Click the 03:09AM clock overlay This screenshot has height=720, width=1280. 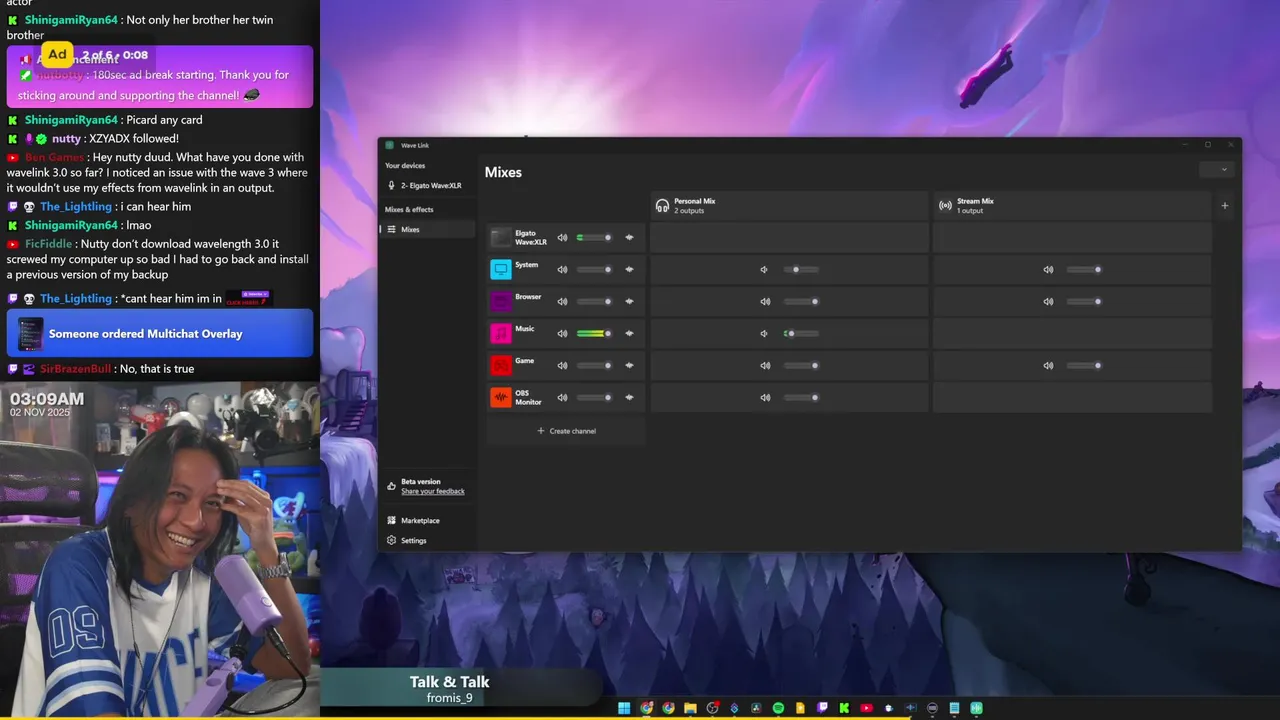[47, 399]
